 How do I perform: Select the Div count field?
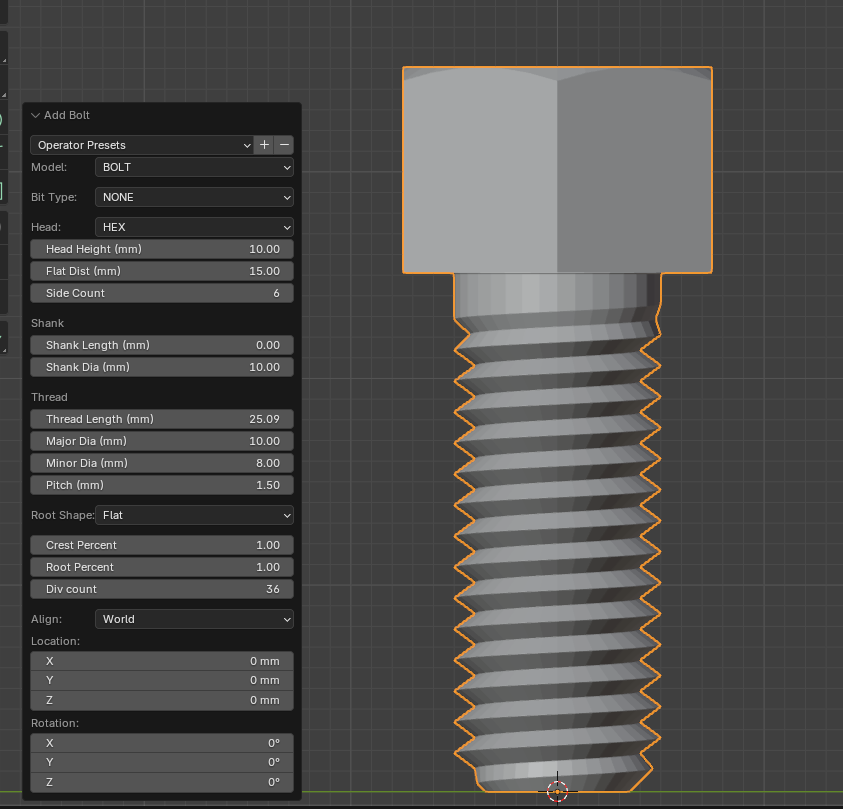click(x=162, y=589)
